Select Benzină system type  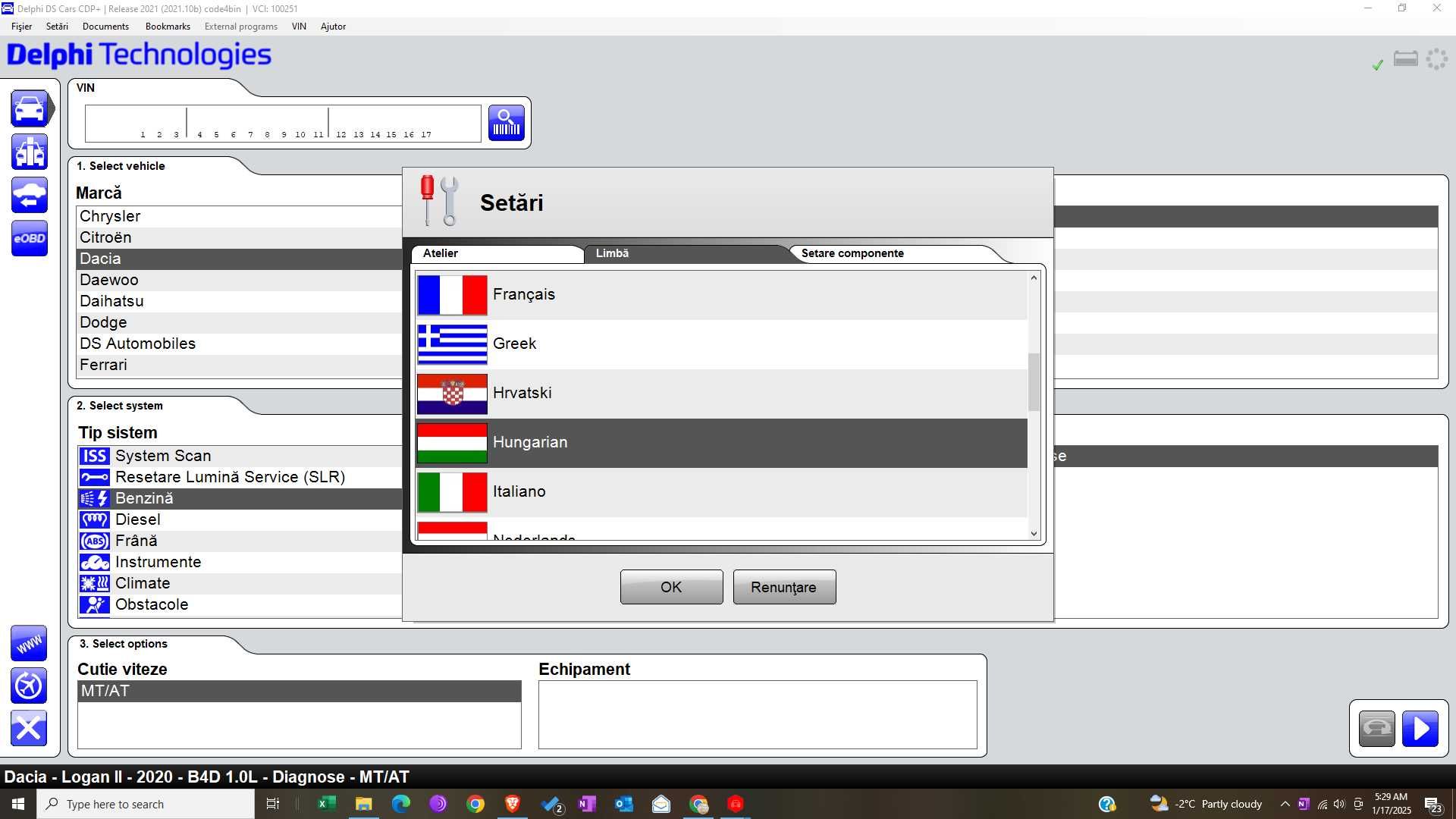[x=240, y=498]
